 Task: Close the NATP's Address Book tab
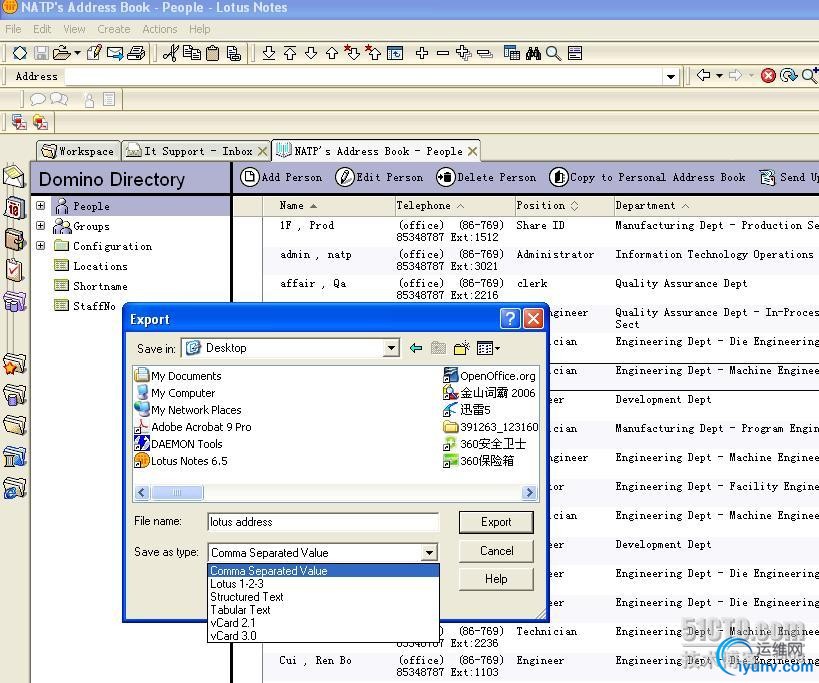[x=473, y=151]
